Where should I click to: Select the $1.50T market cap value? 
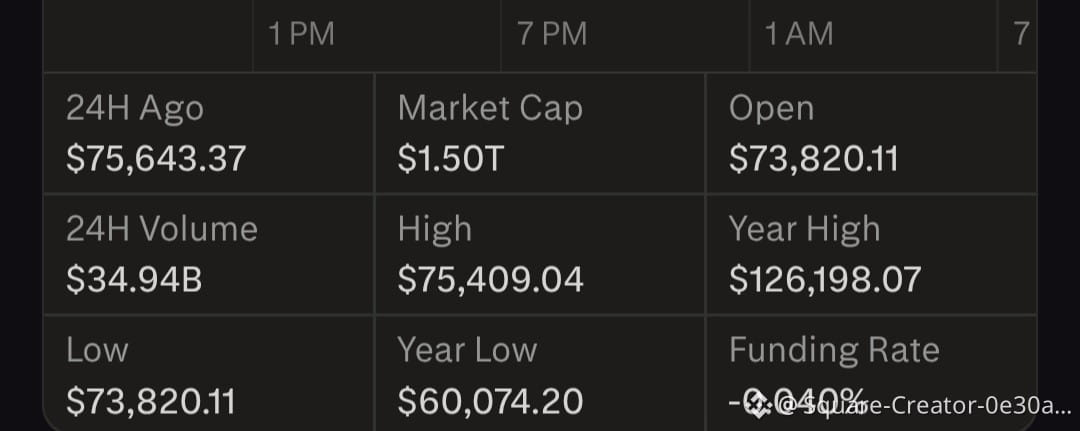tap(450, 159)
